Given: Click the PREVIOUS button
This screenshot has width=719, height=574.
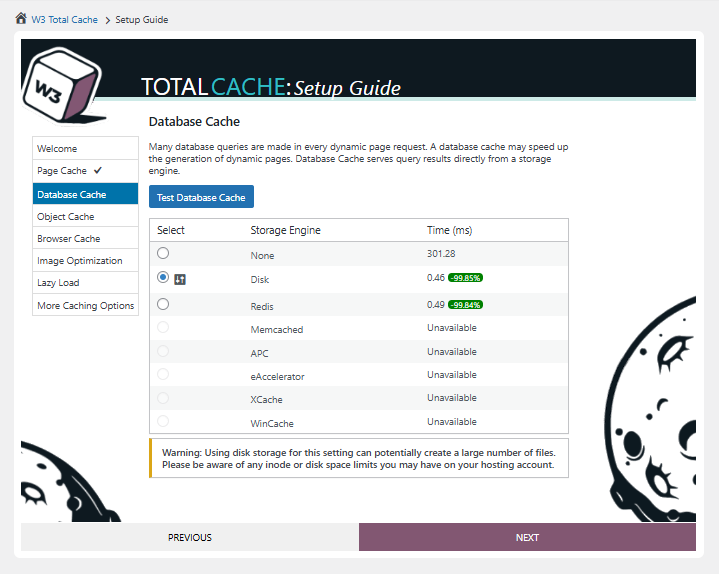Looking at the screenshot, I should (190, 537).
